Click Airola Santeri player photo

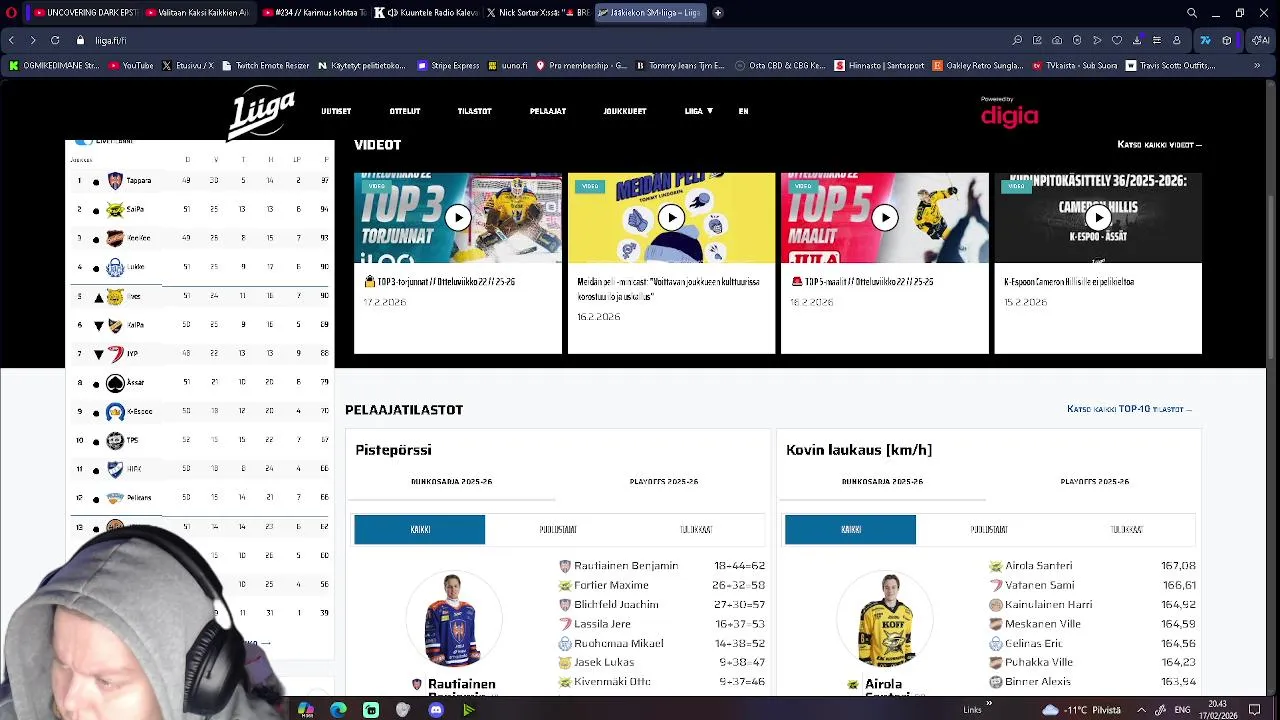(883, 621)
